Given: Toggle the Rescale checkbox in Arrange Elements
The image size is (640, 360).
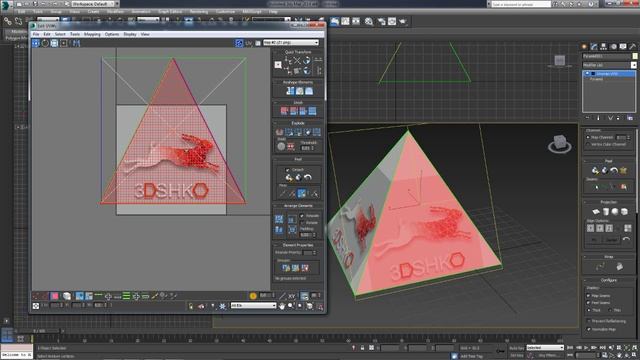Looking at the screenshot, I should [302, 216].
